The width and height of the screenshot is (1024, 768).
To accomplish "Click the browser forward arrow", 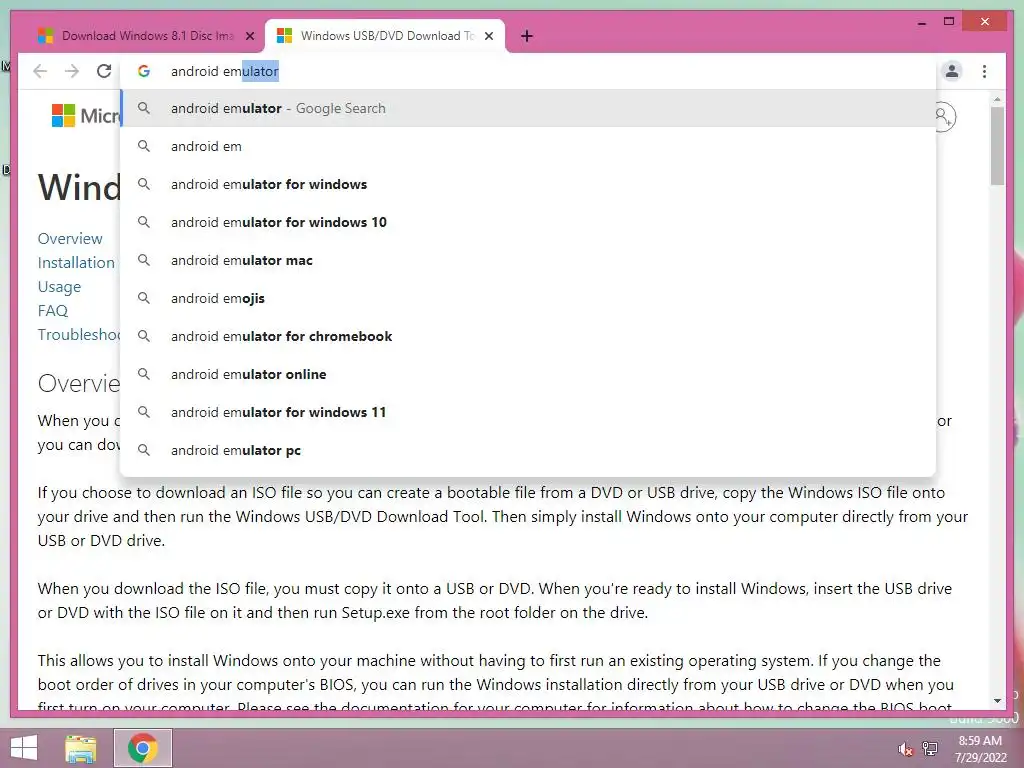I will click(x=72, y=71).
